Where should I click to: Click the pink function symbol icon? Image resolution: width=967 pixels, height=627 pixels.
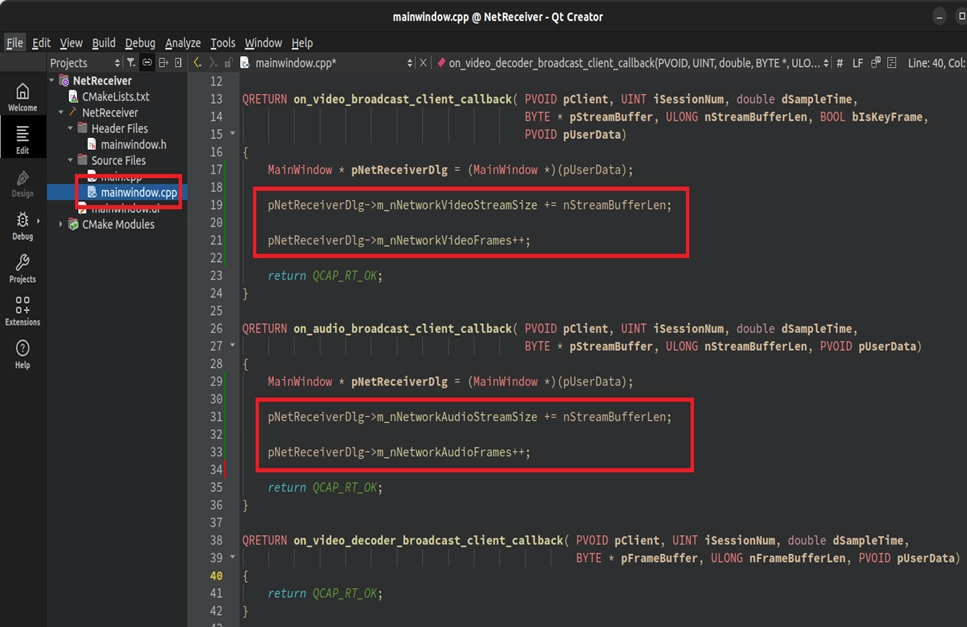click(441, 62)
